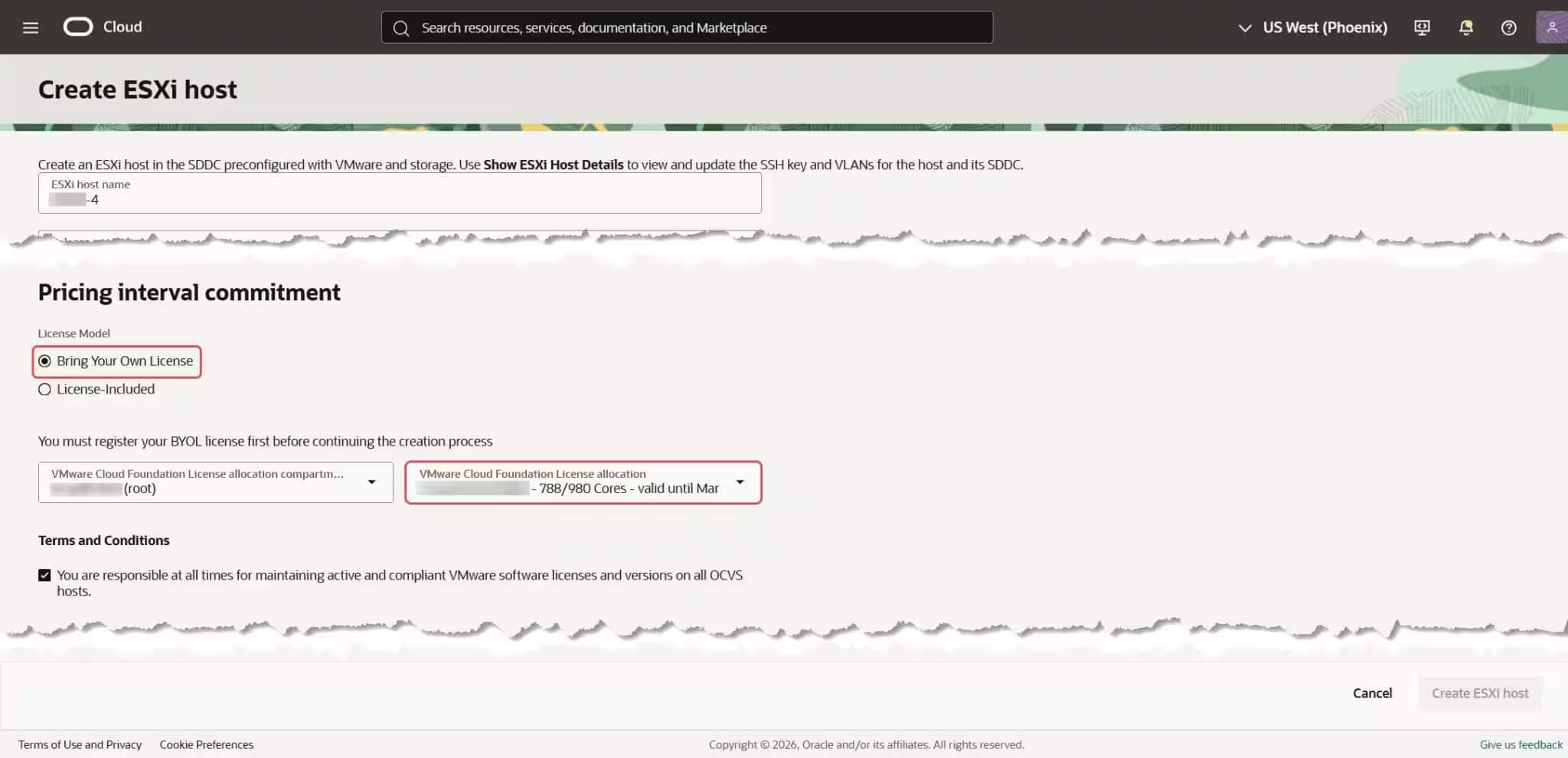1568x758 pixels.
Task: Open the navigation hamburger menu
Action: click(30, 27)
